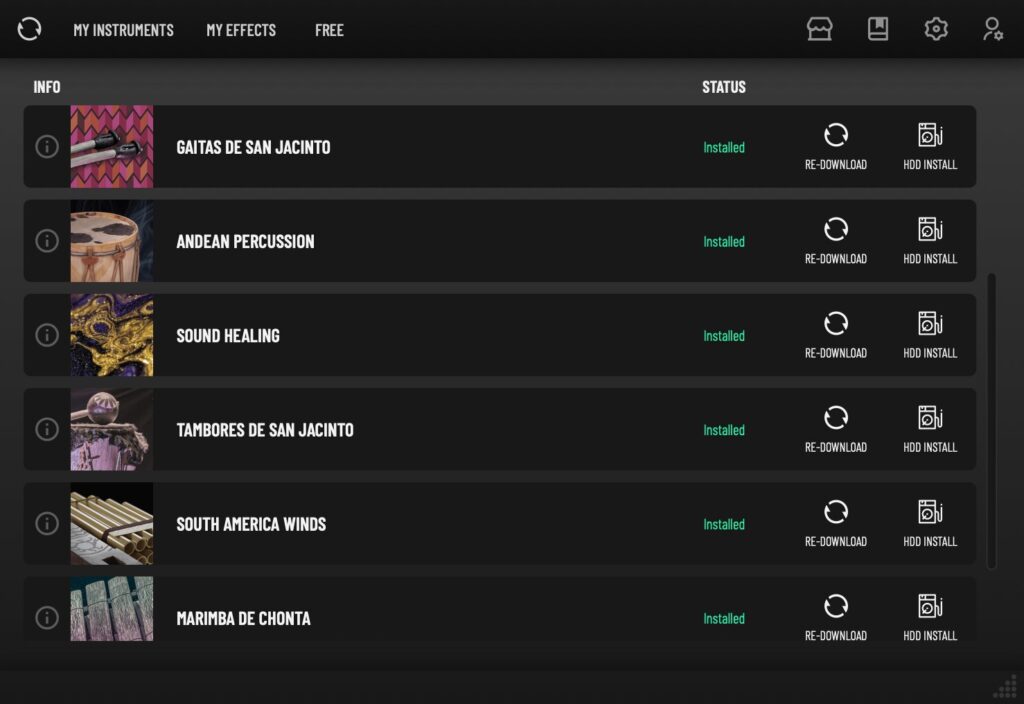Switch to My Instruments tab
The width and height of the screenshot is (1024, 704).
[123, 30]
